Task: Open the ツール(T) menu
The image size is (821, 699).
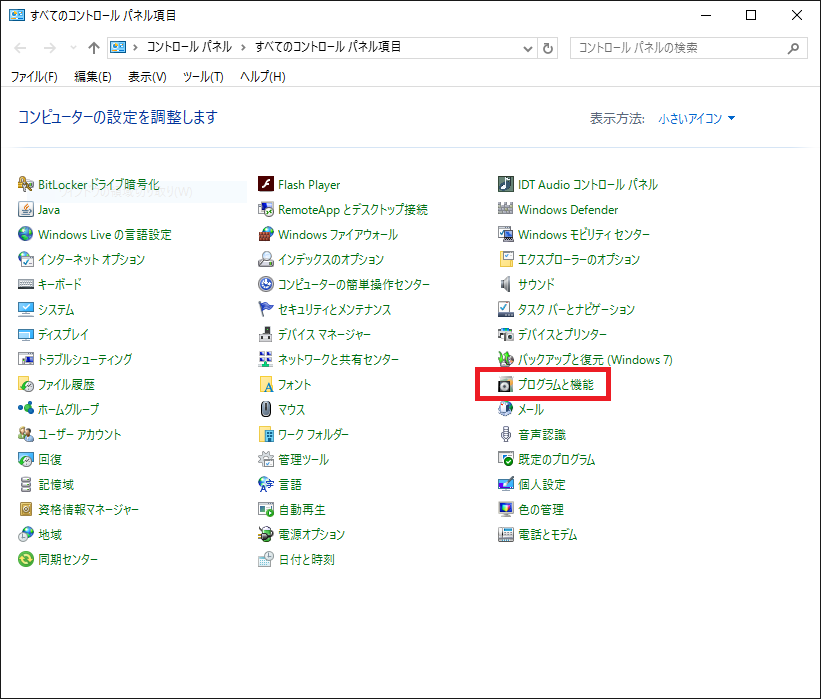Action: (203, 77)
